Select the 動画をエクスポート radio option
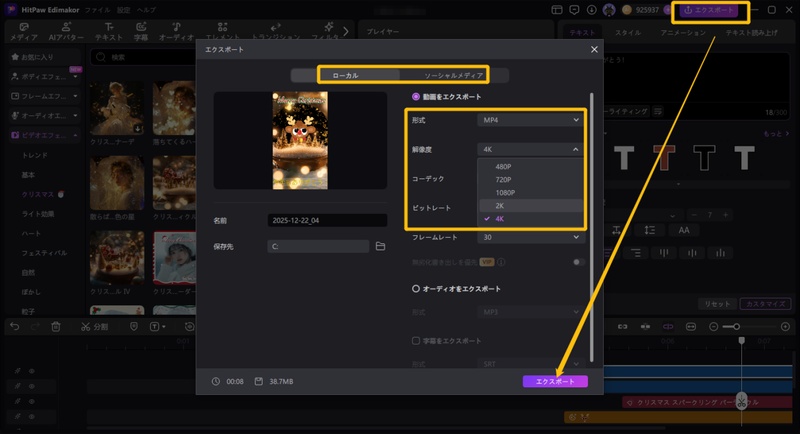The image size is (800, 434). [416, 96]
